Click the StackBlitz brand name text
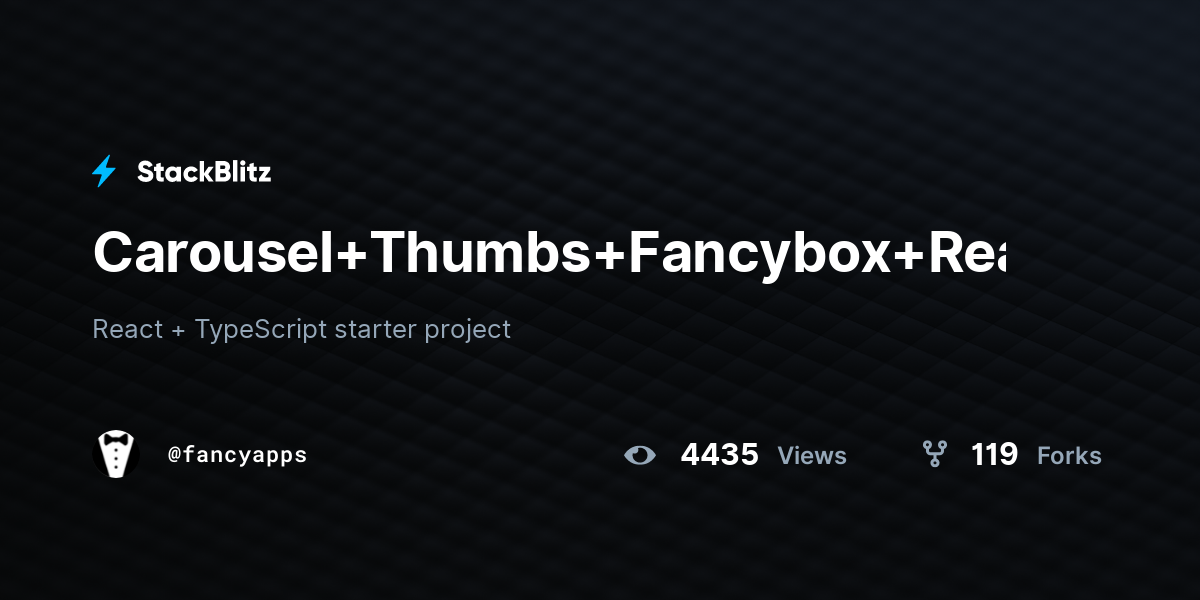 click(204, 172)
